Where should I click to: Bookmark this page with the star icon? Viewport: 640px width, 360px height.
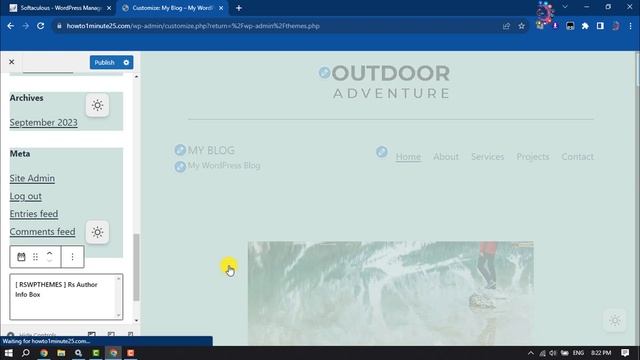(x=522, y=26)
